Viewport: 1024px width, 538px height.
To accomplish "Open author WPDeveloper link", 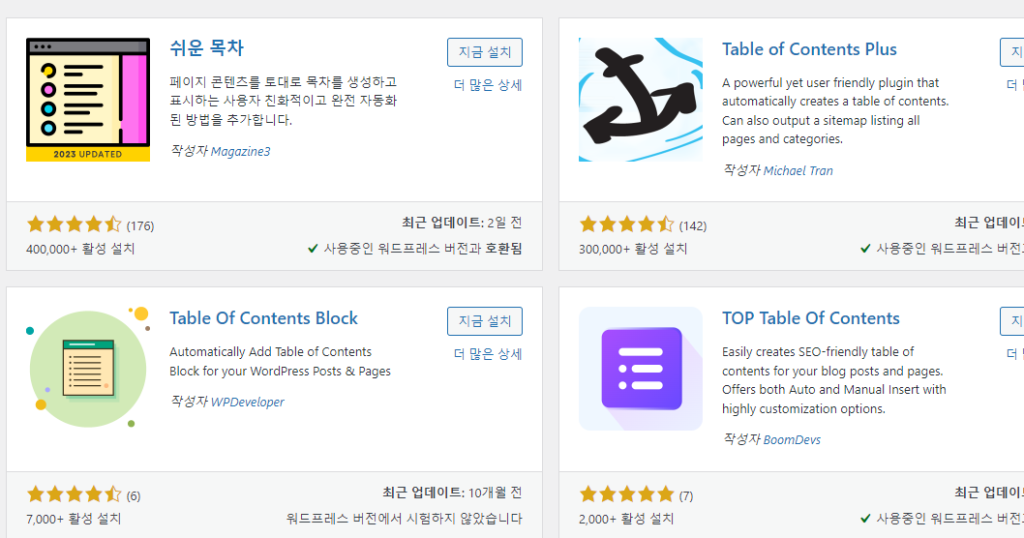I will pos(248,402).
